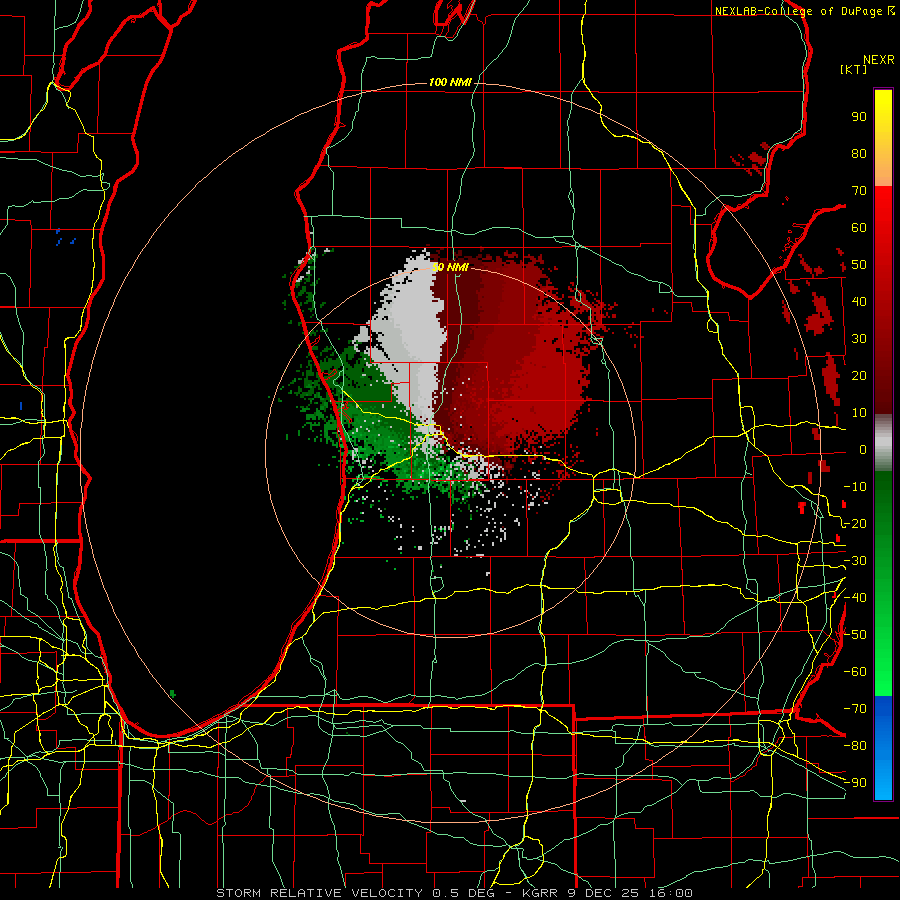Click the 60 value on velocity legend
Image resolution: width=900 pixels, height=900 pixels.
point(859,228)
